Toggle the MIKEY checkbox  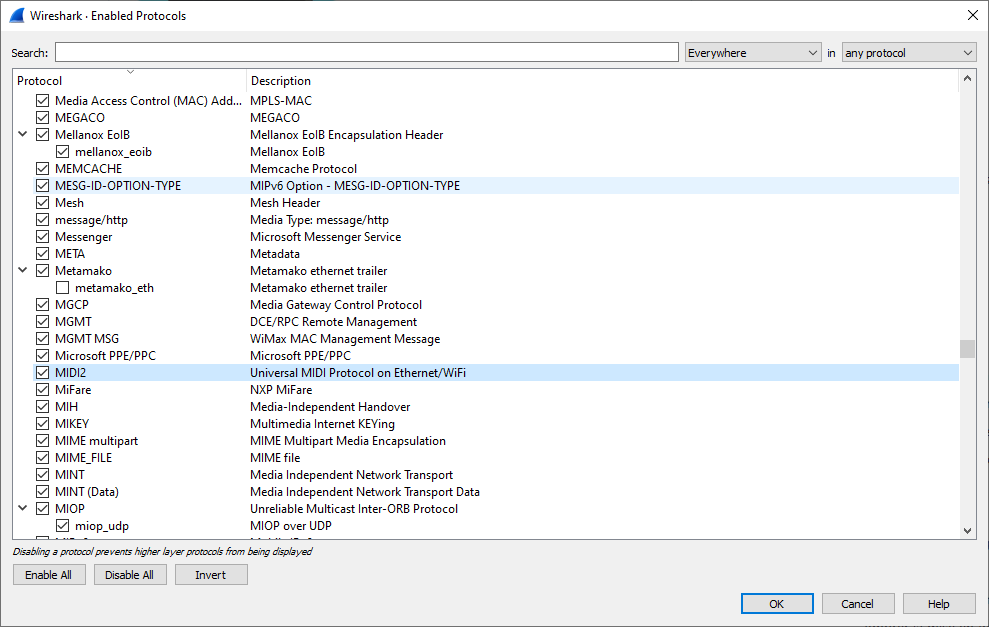[42, 425]
